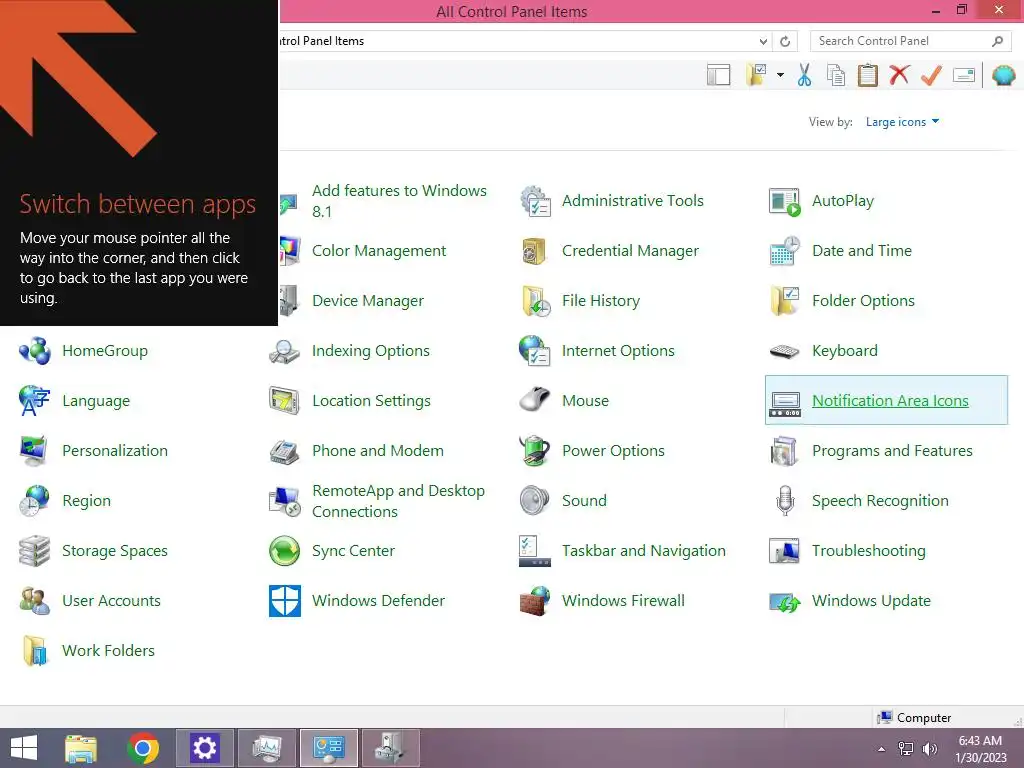
Task: Click the rename toolbar icon
Action: pos(964,75)
